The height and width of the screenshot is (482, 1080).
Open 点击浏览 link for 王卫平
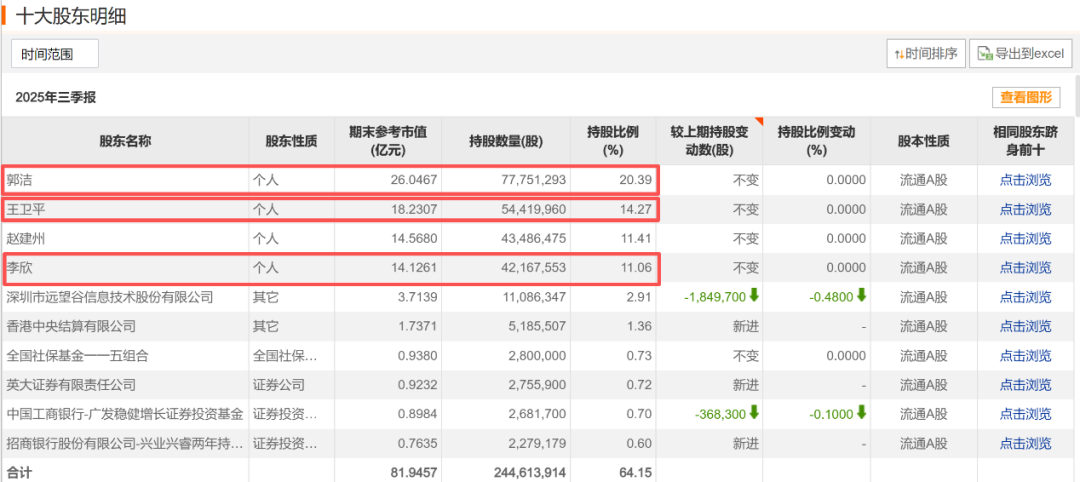point(1025,210)
